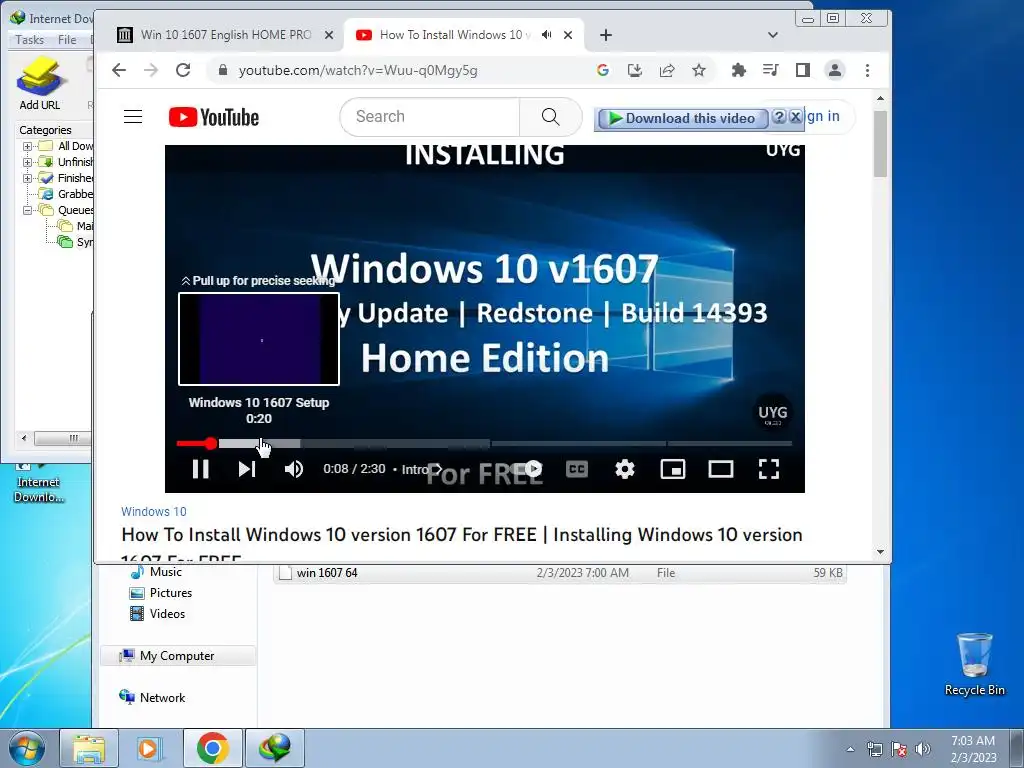
Task: Click the UYG channel watermark
Action: 773,413
